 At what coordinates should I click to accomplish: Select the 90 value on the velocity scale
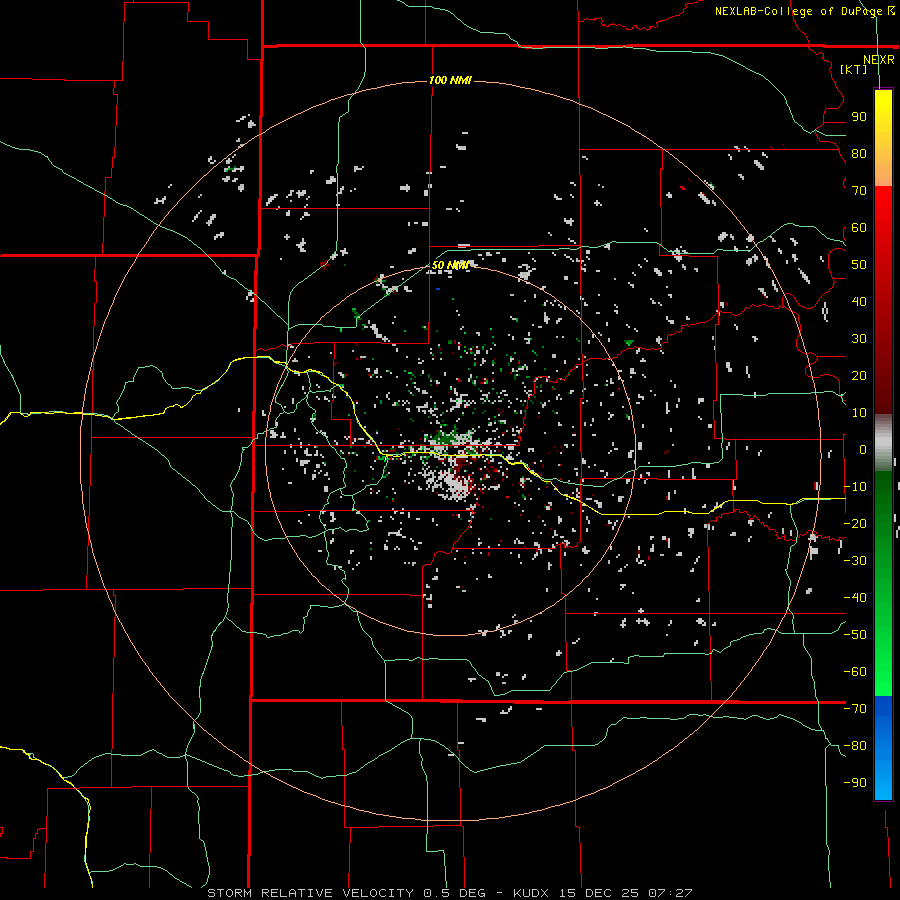pyautogui.click(x=859, y=117)
